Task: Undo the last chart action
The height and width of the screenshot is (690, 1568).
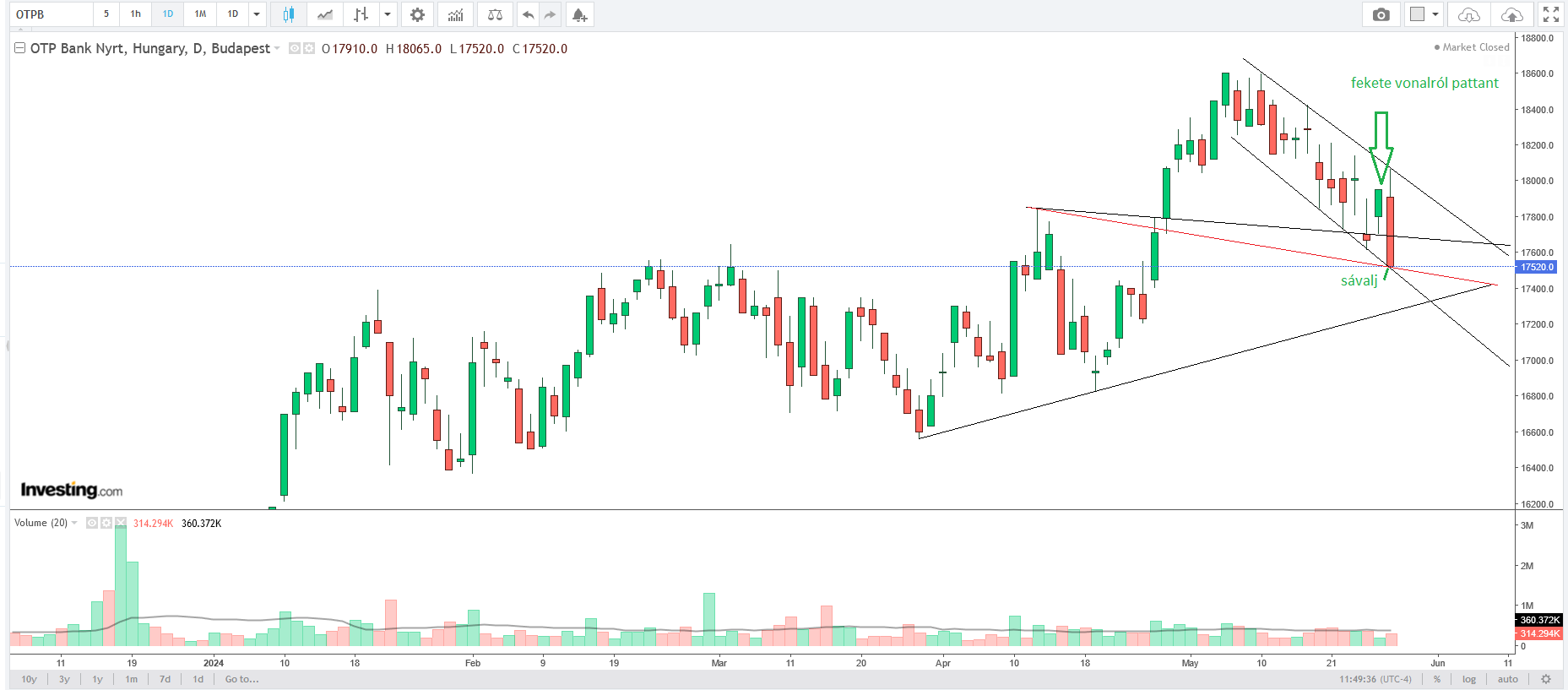Action: pos(528,14)
